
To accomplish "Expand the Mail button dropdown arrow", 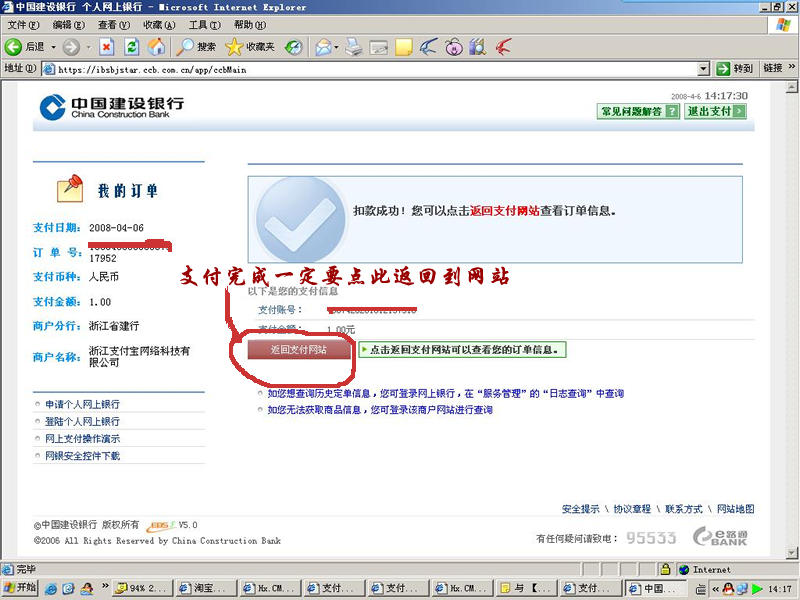I will pyautogui.click(x=336, y=47).
